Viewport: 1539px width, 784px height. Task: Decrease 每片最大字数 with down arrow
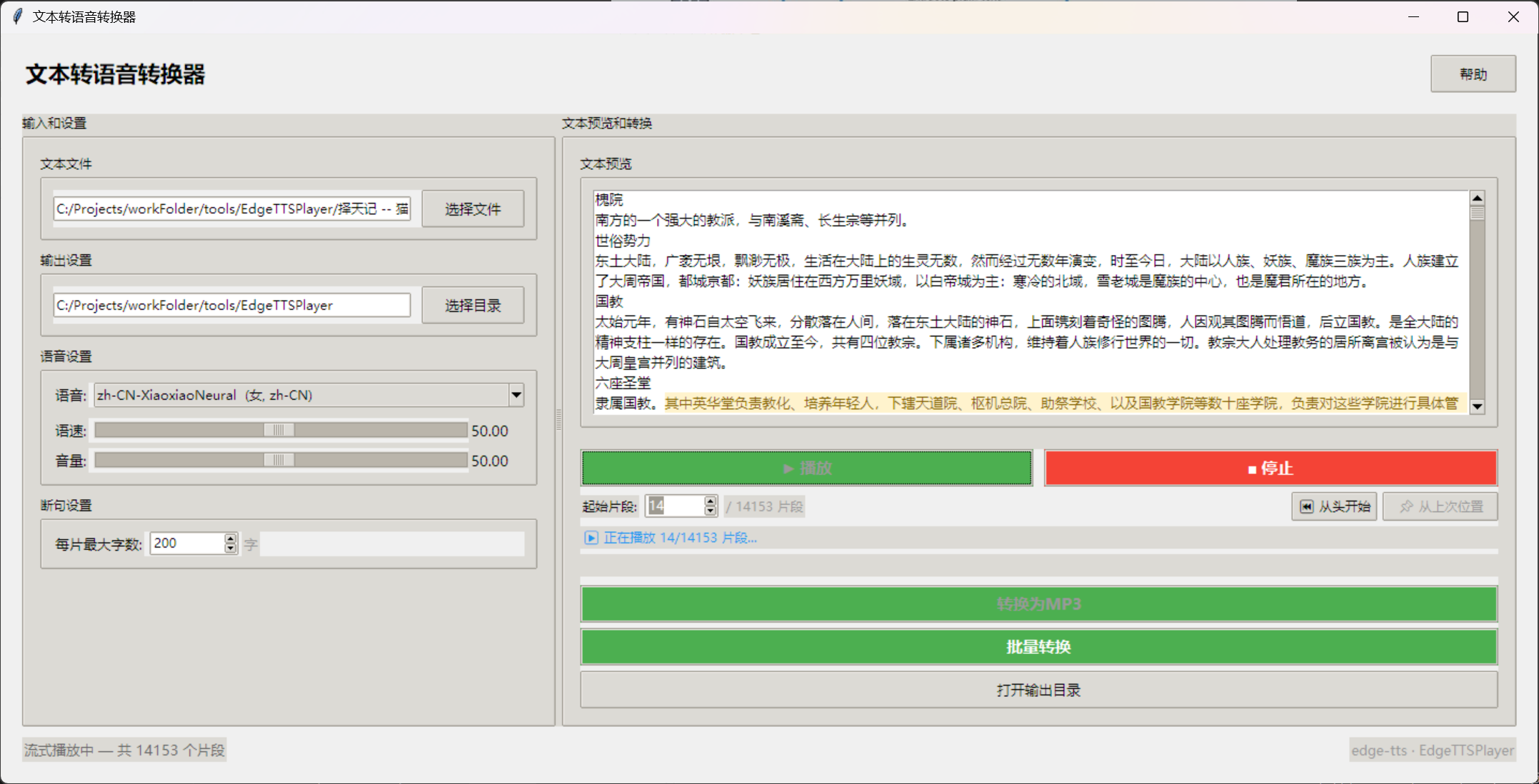(x=230, y=548)
